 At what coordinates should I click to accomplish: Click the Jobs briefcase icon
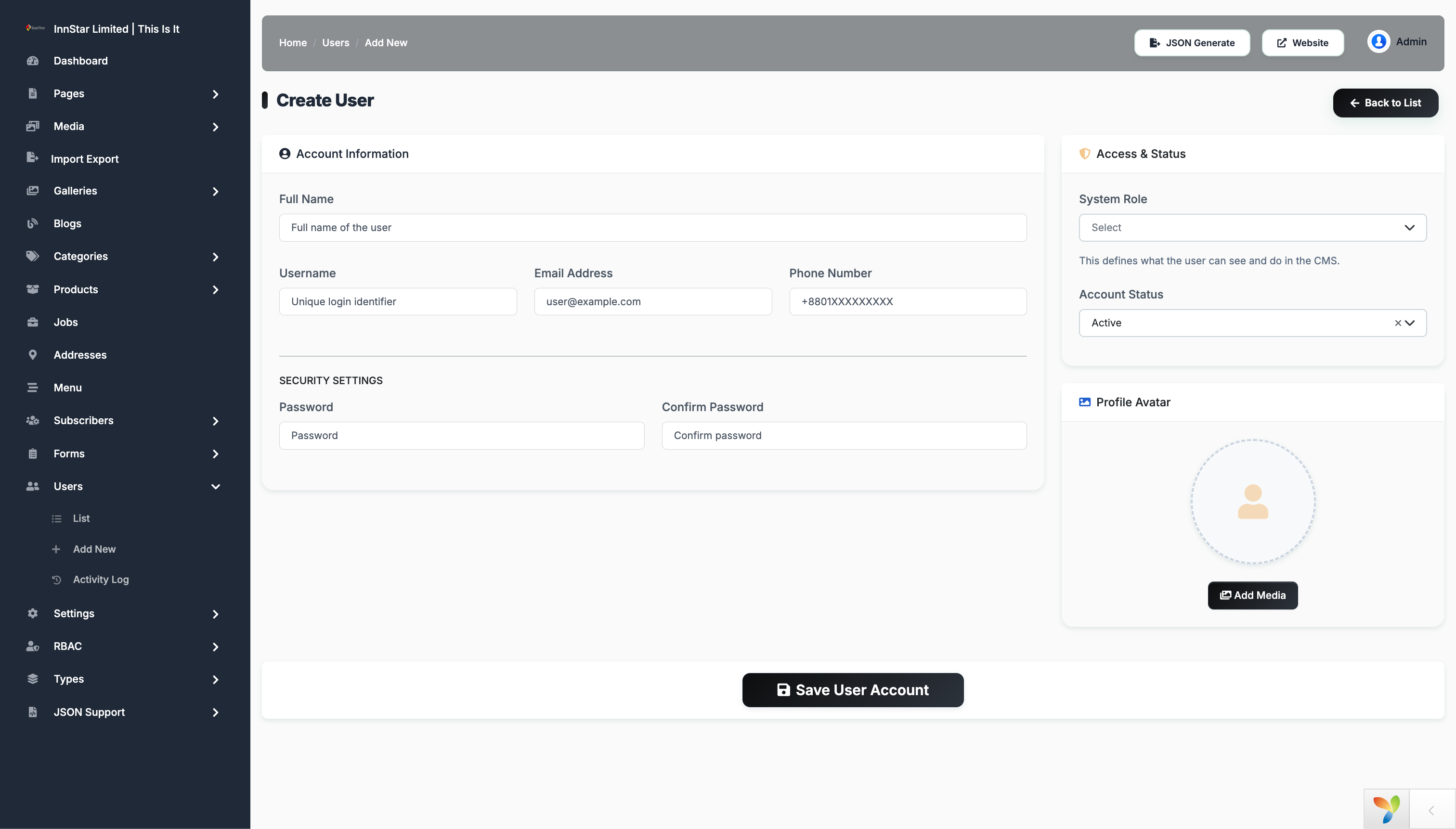point(32,322)
